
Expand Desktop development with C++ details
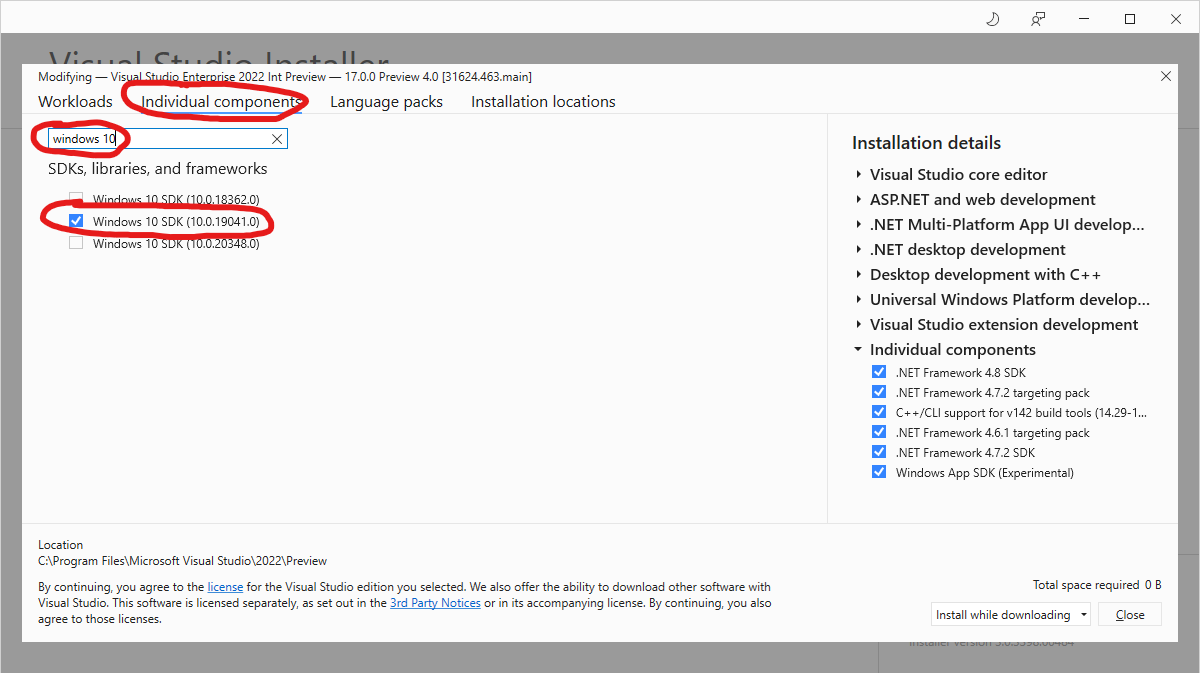[860, 274]
